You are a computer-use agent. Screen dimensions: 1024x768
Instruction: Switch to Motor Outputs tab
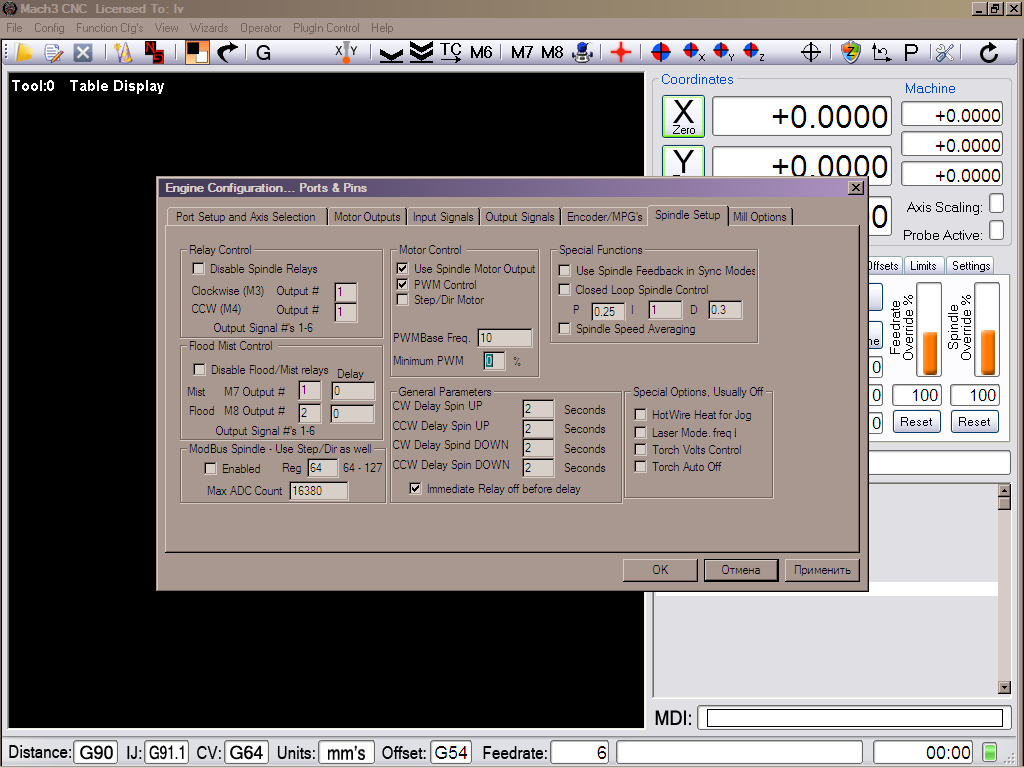[x=367, y=217]
